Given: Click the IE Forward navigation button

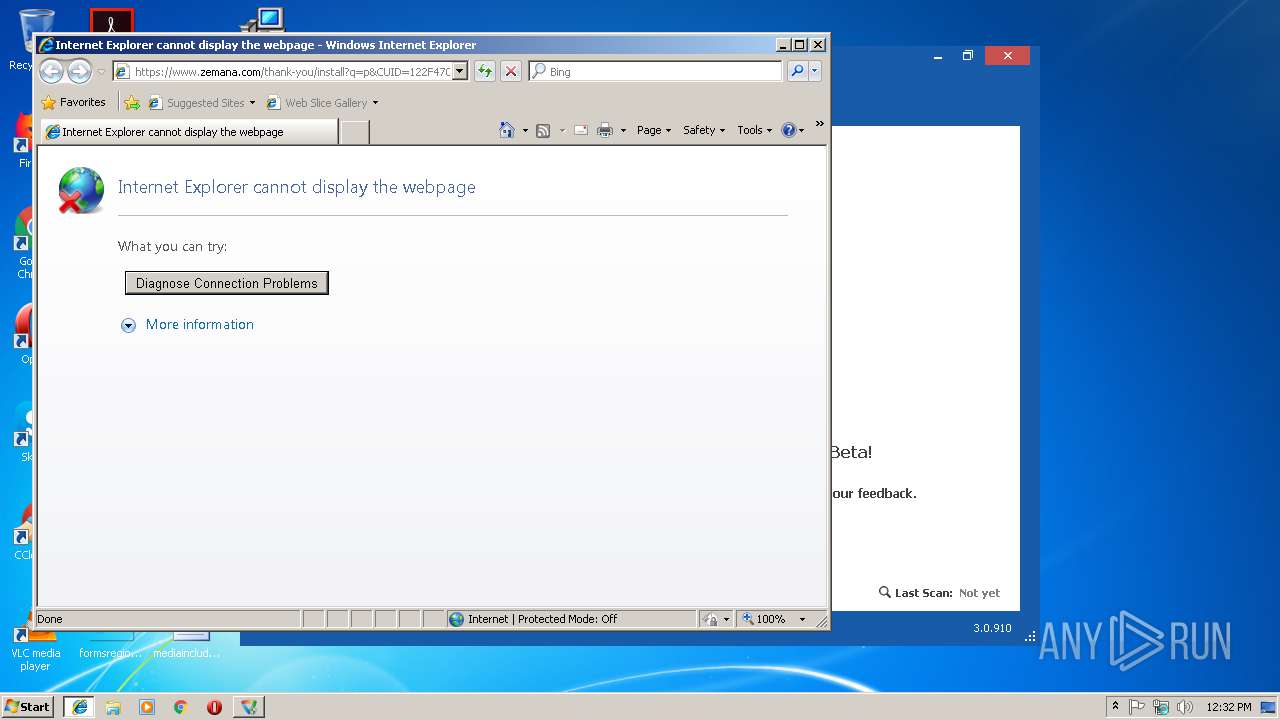Looking at the screenshot, I should click(x=79, y=71).
